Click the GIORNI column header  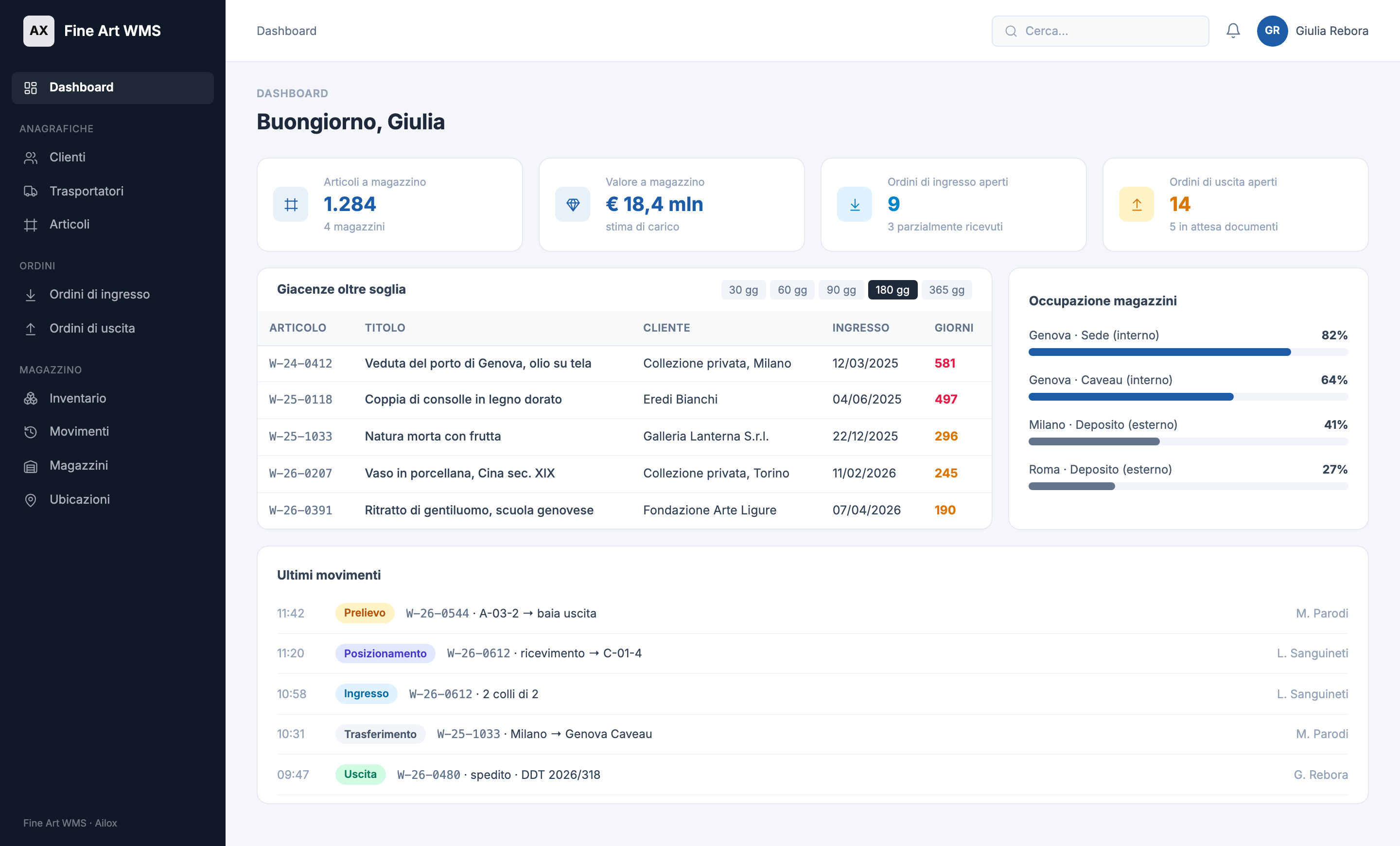[x=953, y=328]
